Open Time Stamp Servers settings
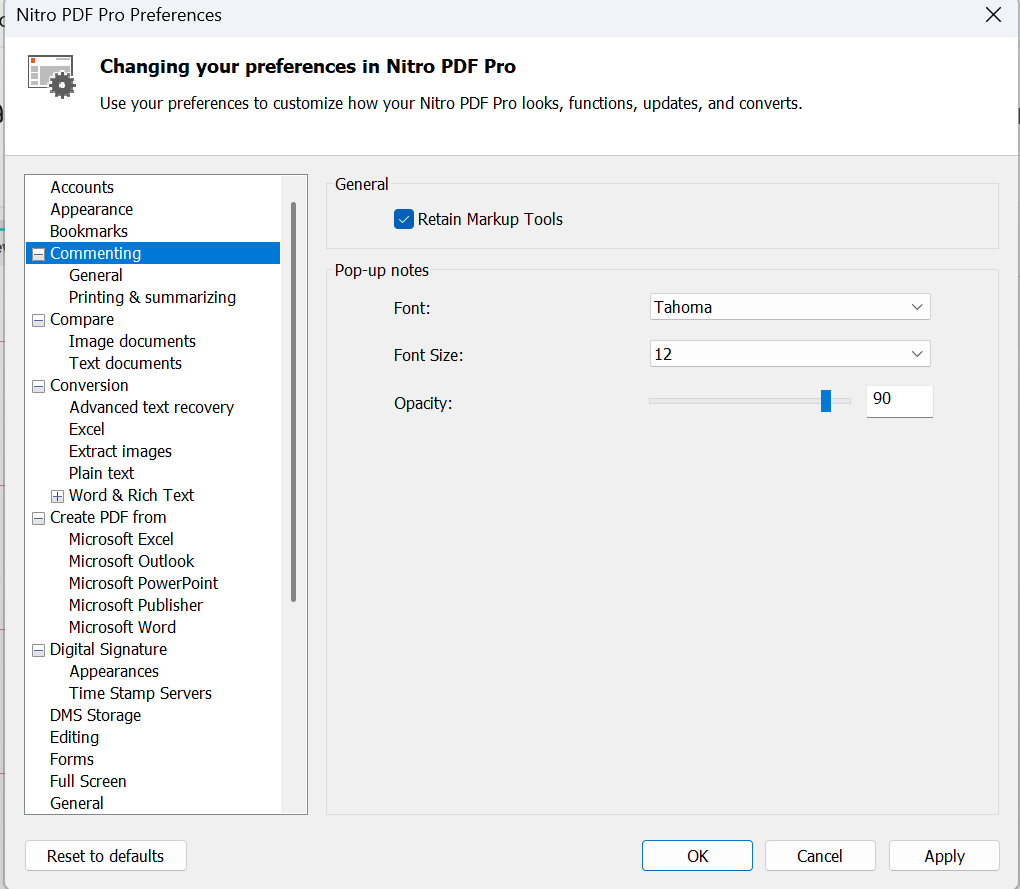 141,694
